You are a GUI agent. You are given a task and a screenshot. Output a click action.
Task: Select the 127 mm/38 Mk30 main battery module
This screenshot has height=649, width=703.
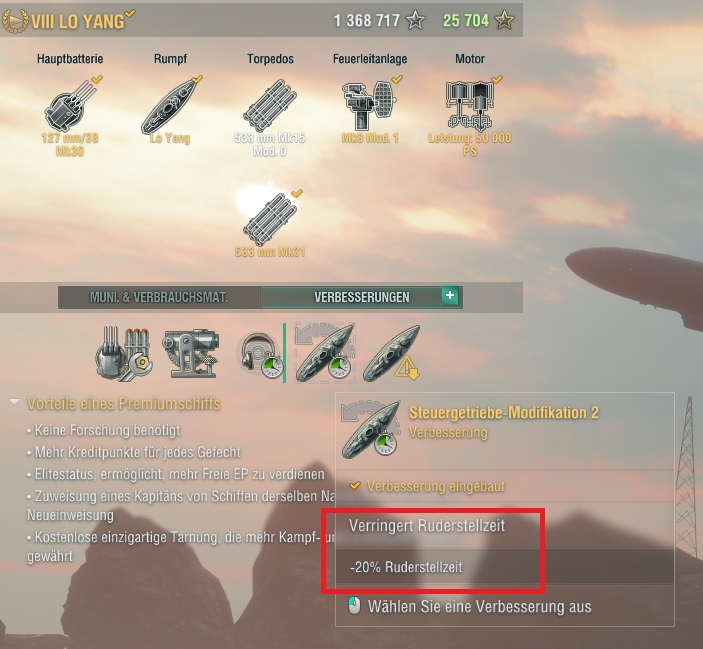click(x=70, y=106)
